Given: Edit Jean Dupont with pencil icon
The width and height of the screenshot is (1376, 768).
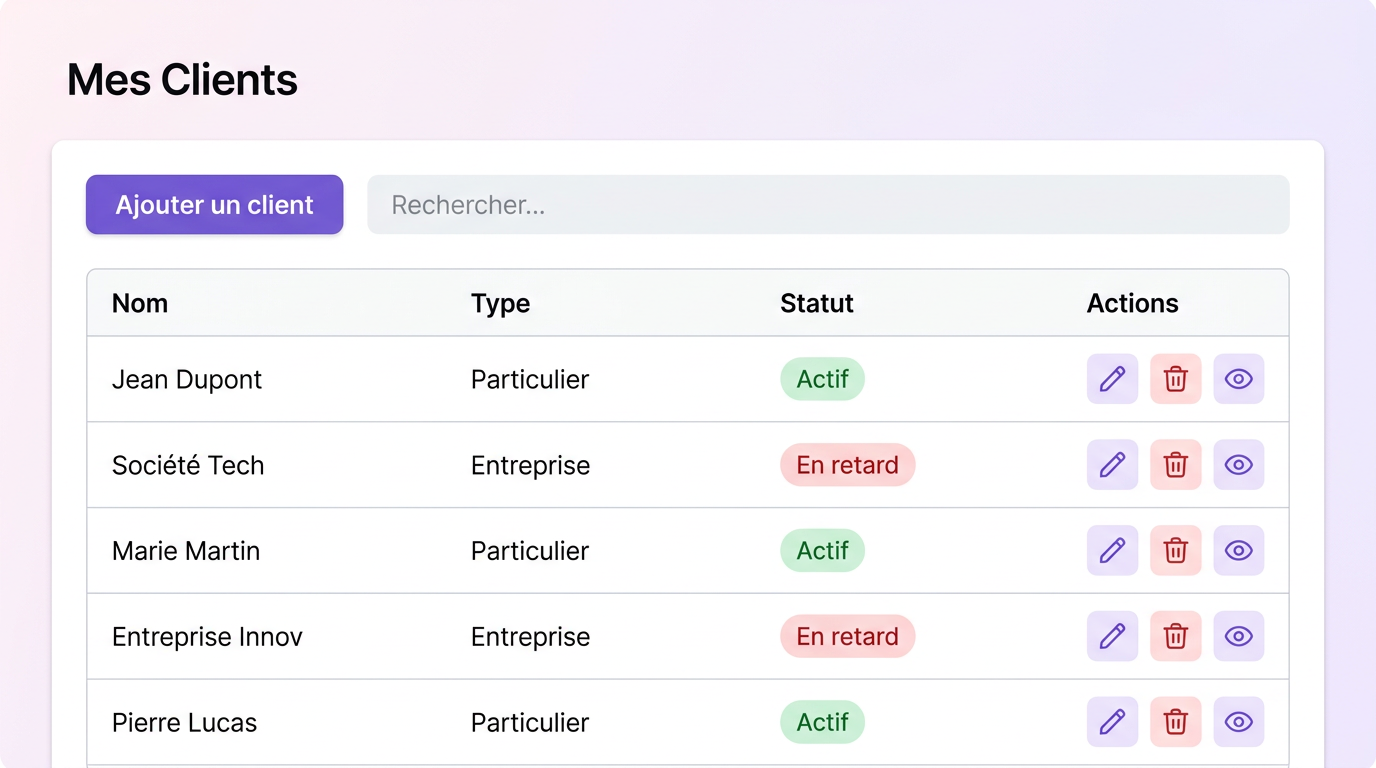Looking at the screenshot, I should 1112,379.
